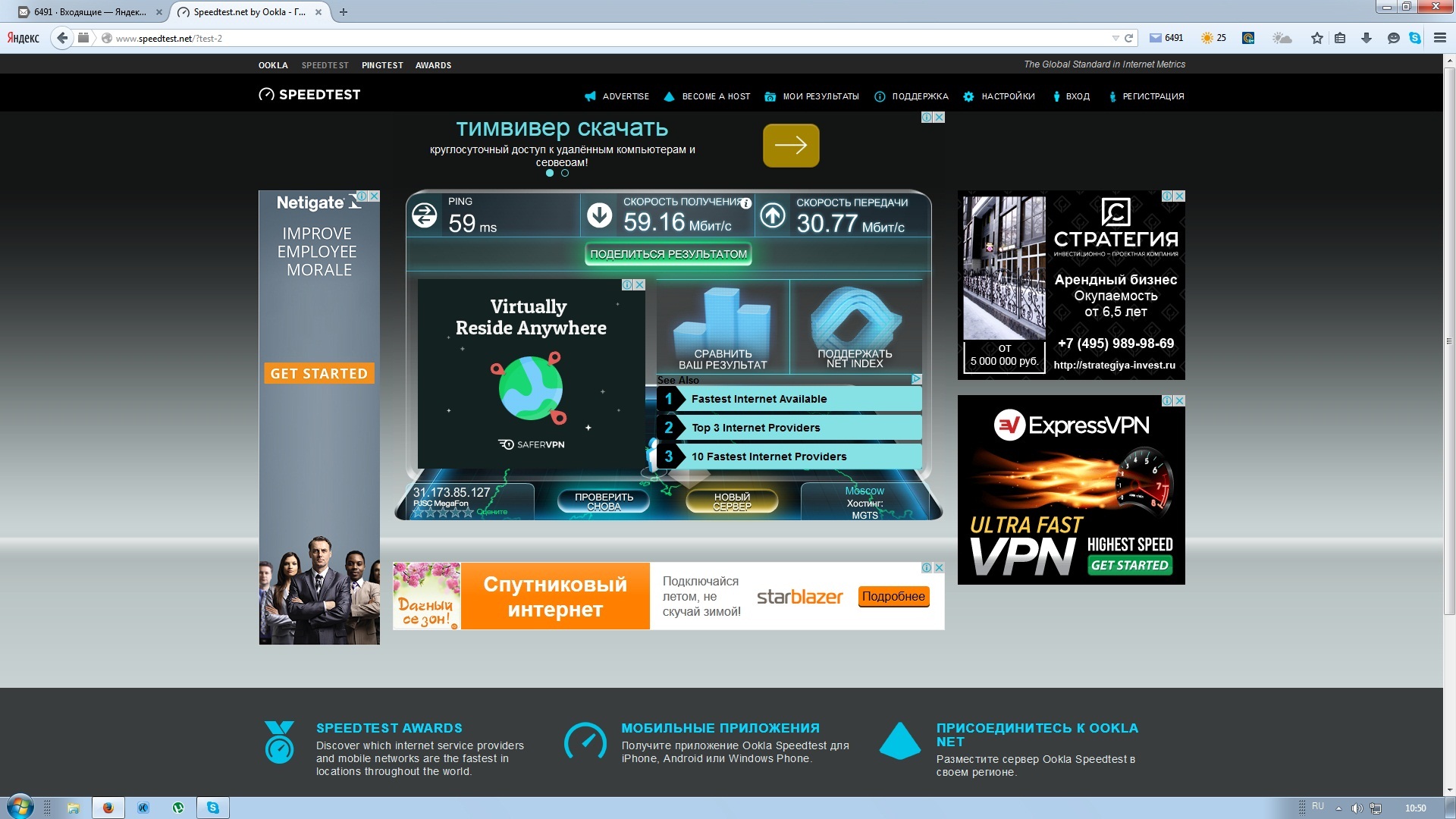Image resolution: width=1456 pixels, height=819 pixels.
Task: Click РЕГИСТРАЦИЯ to register
Action: [x=1146, y=96]
